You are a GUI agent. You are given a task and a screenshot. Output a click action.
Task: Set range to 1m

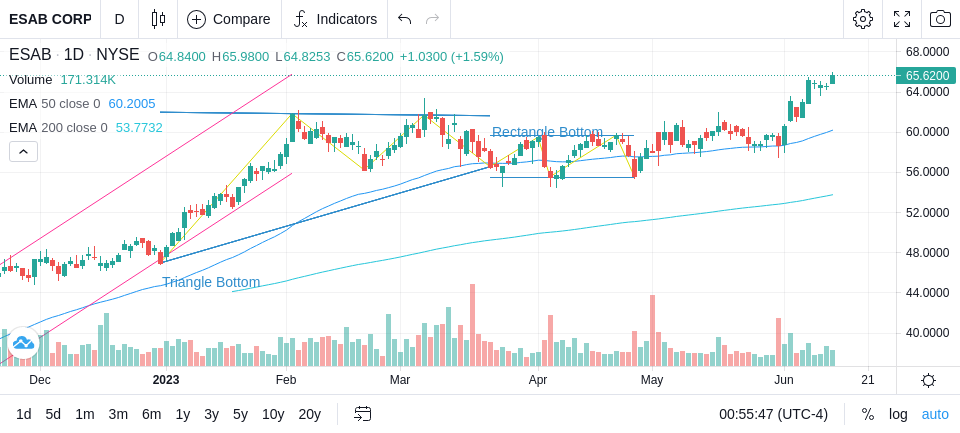tap(84, 415)
